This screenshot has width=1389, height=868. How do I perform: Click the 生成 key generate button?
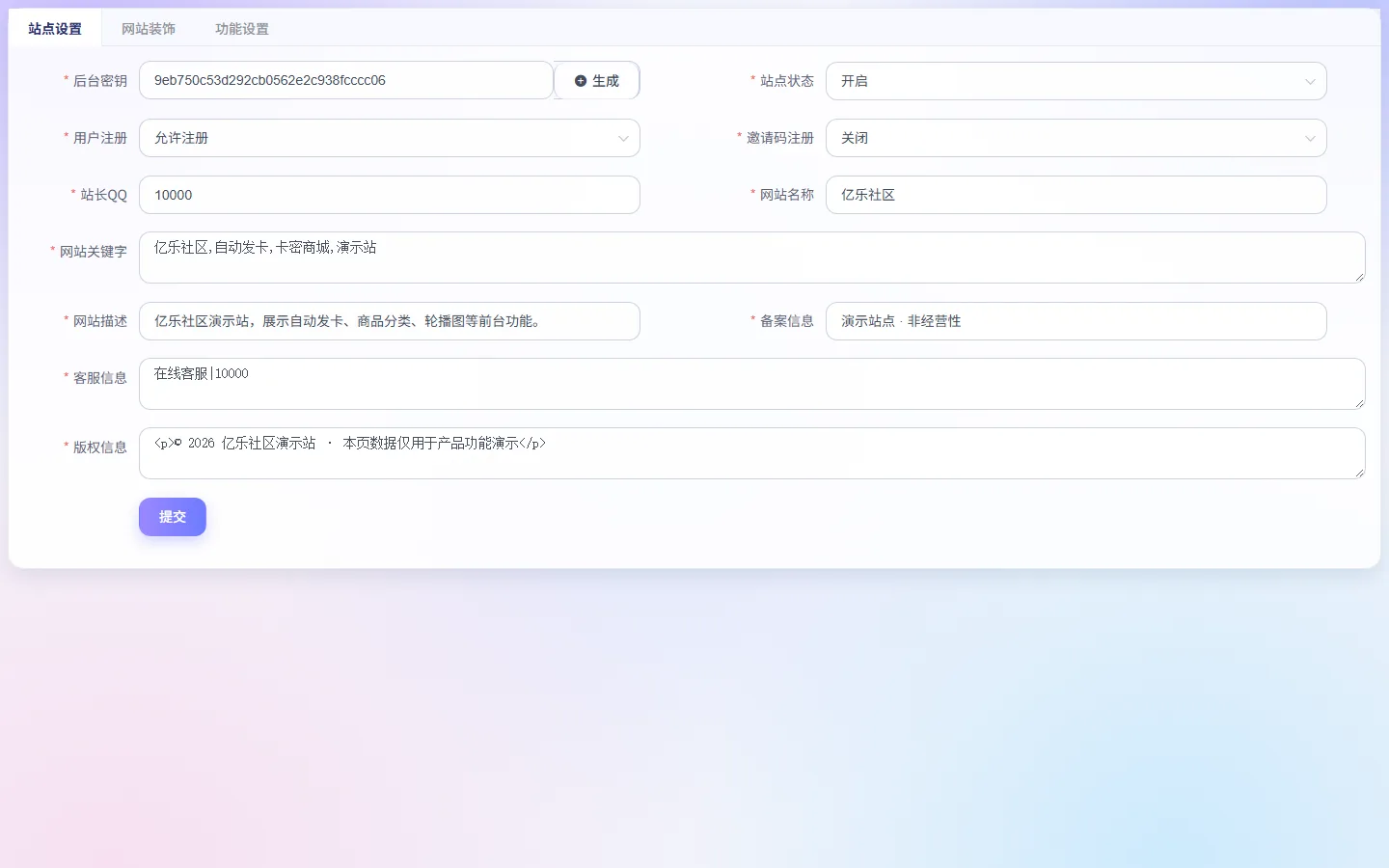pyautogui.click(x=597, y=81)
